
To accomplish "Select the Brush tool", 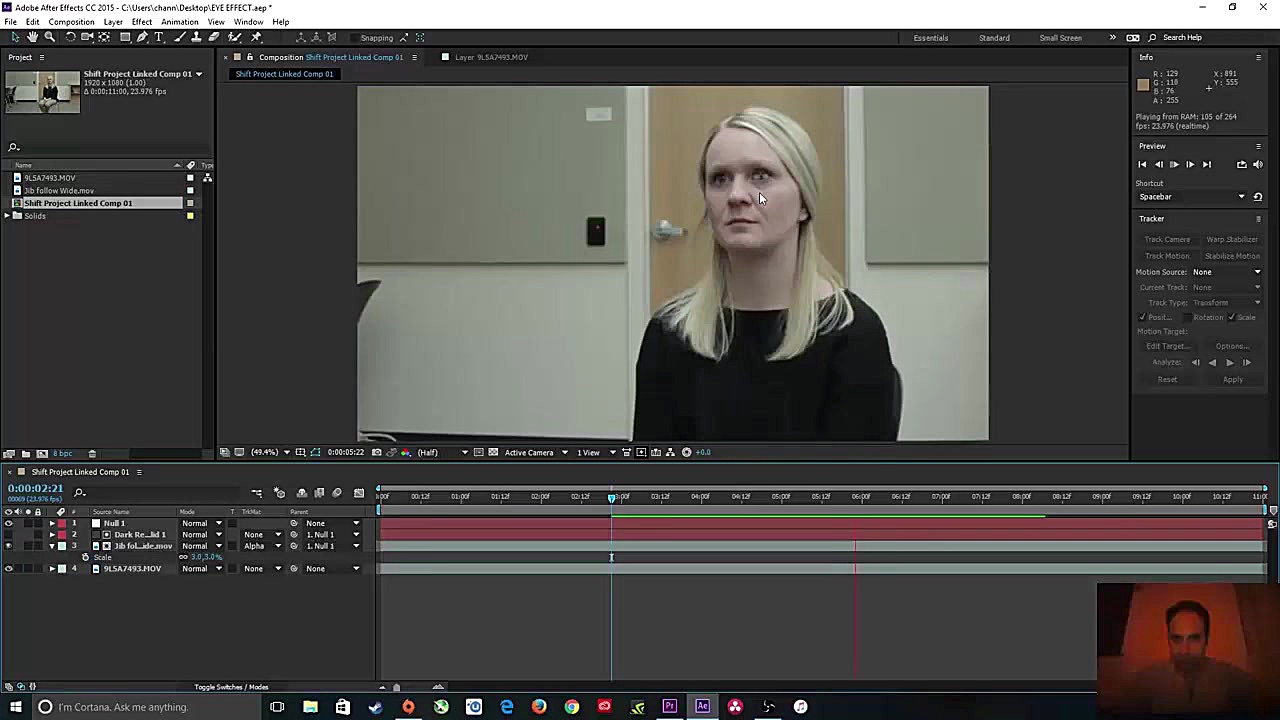I will [x=179, y=37].
